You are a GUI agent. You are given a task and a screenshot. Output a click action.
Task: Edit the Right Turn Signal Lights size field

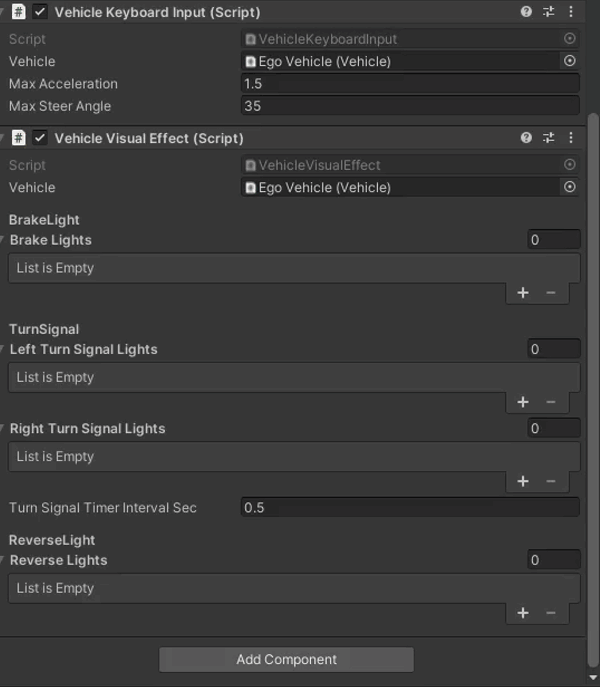[554, 428]
